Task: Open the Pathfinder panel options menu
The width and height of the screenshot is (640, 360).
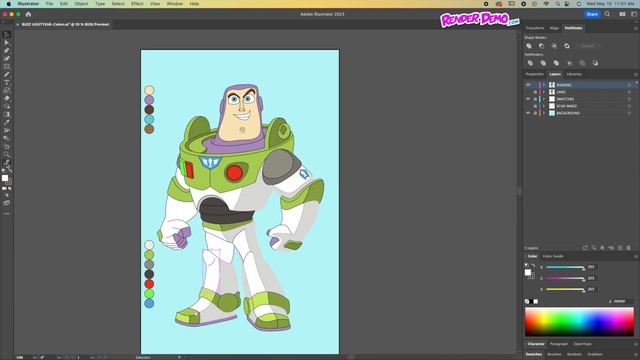Action: pyautogui.click(x=636, y=28)
